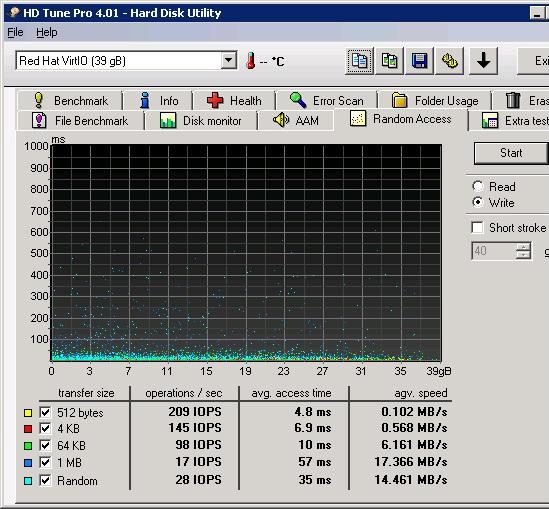The image size is (549, 509).
Task: Click the red 4 KB color swatch
Action: tap(28, 428)
